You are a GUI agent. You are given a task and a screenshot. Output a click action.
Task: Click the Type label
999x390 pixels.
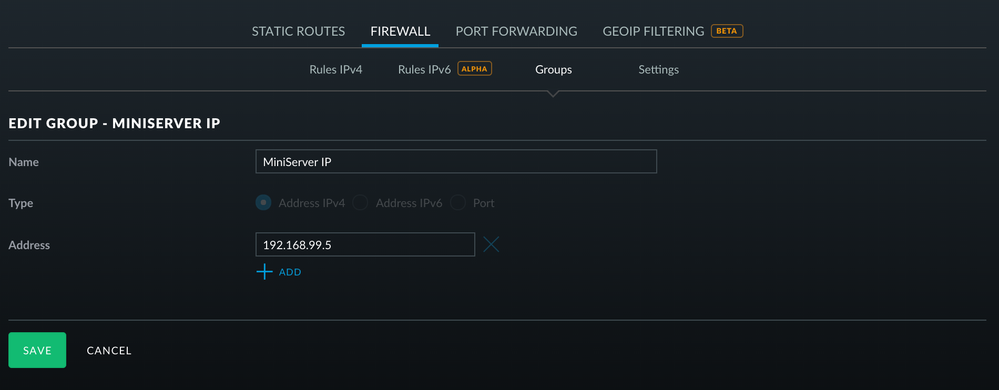[x=21, y=203]
